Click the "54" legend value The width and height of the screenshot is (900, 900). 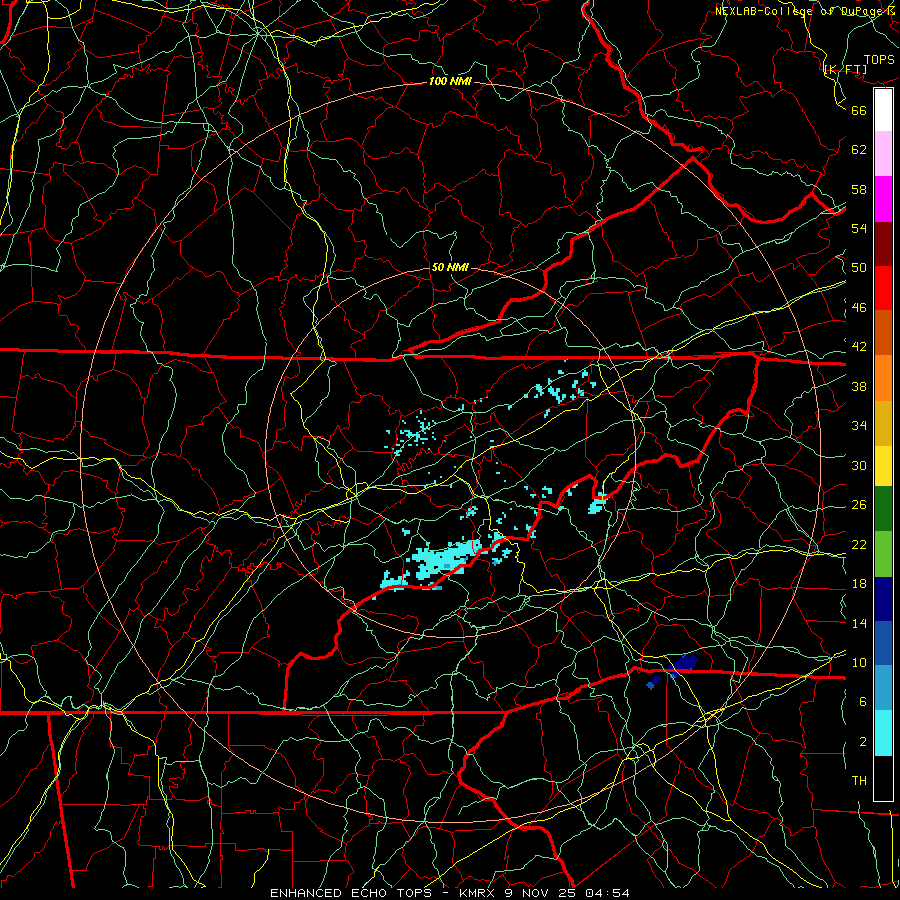coord(859,228)
